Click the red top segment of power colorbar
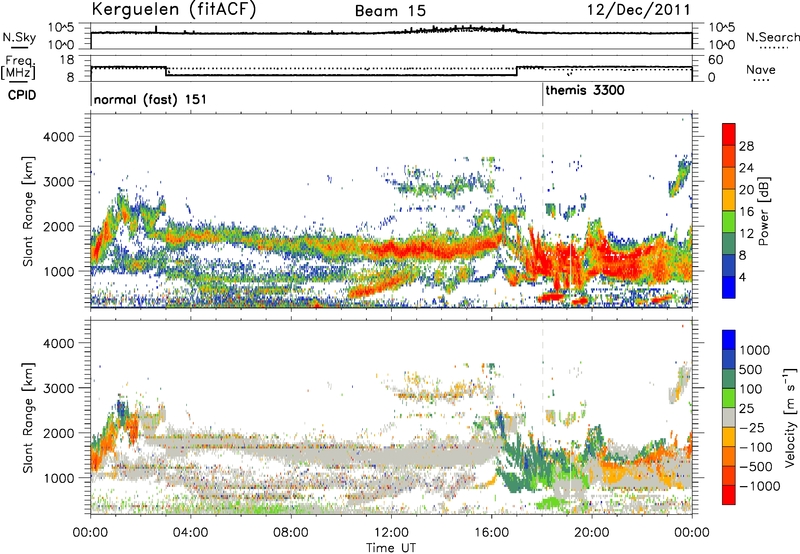This screenshot has height=554, width=800. click(x=729, y=133)
